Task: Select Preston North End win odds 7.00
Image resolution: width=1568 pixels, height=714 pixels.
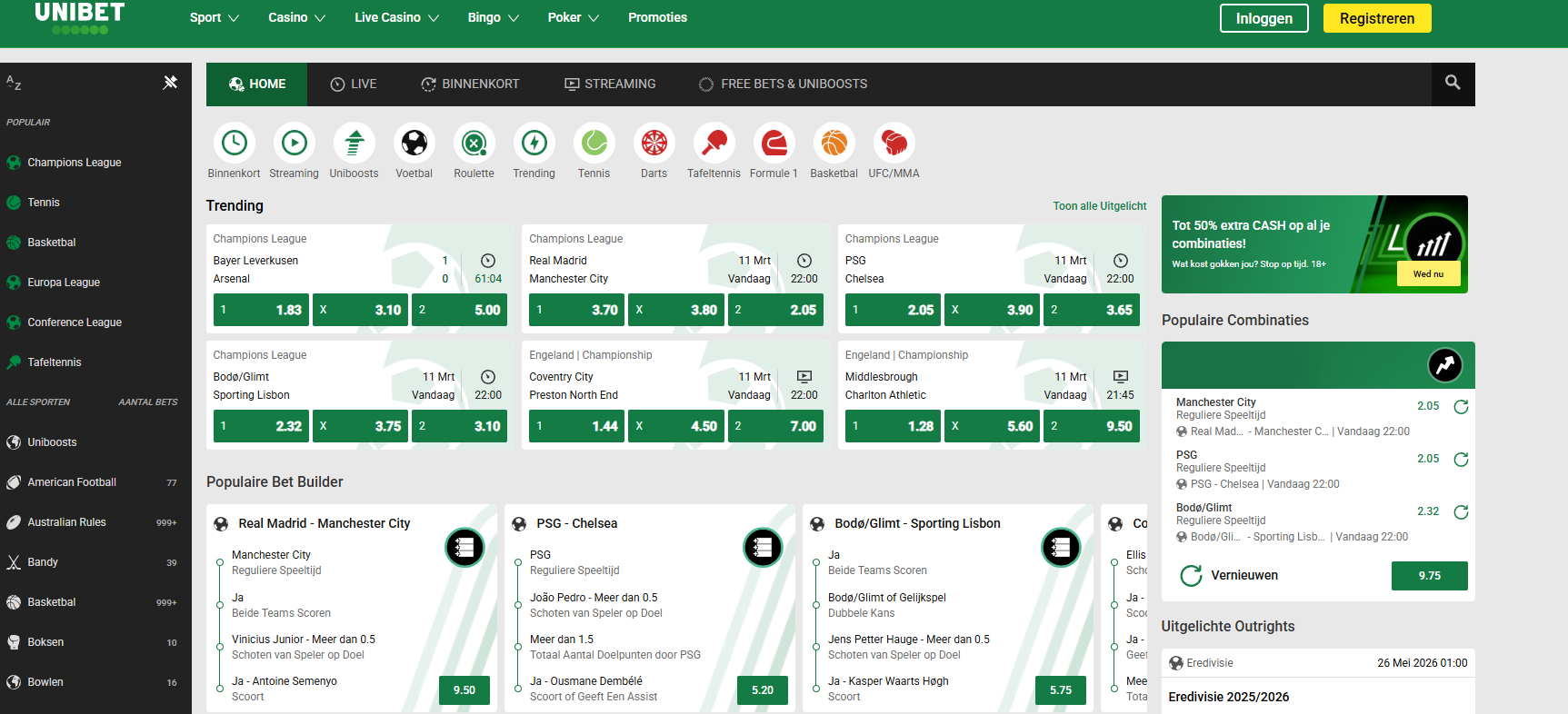Action: pos(775,426)
